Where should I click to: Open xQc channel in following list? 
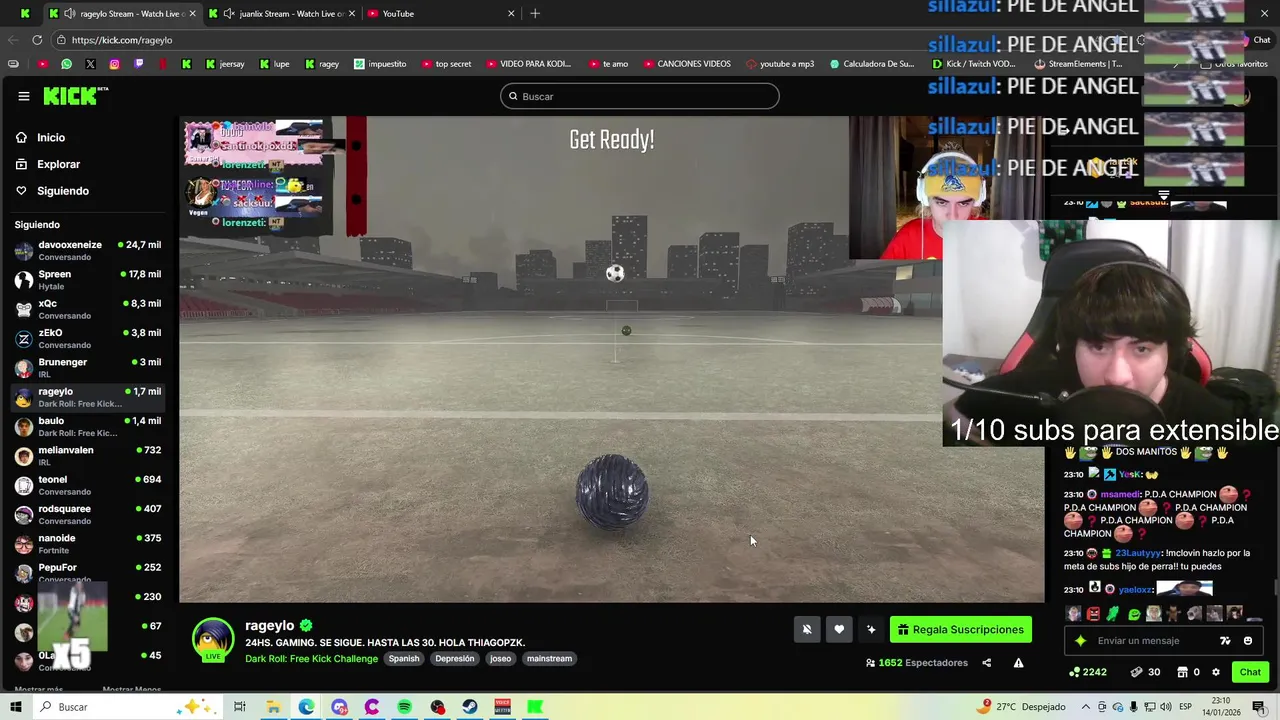88,309
